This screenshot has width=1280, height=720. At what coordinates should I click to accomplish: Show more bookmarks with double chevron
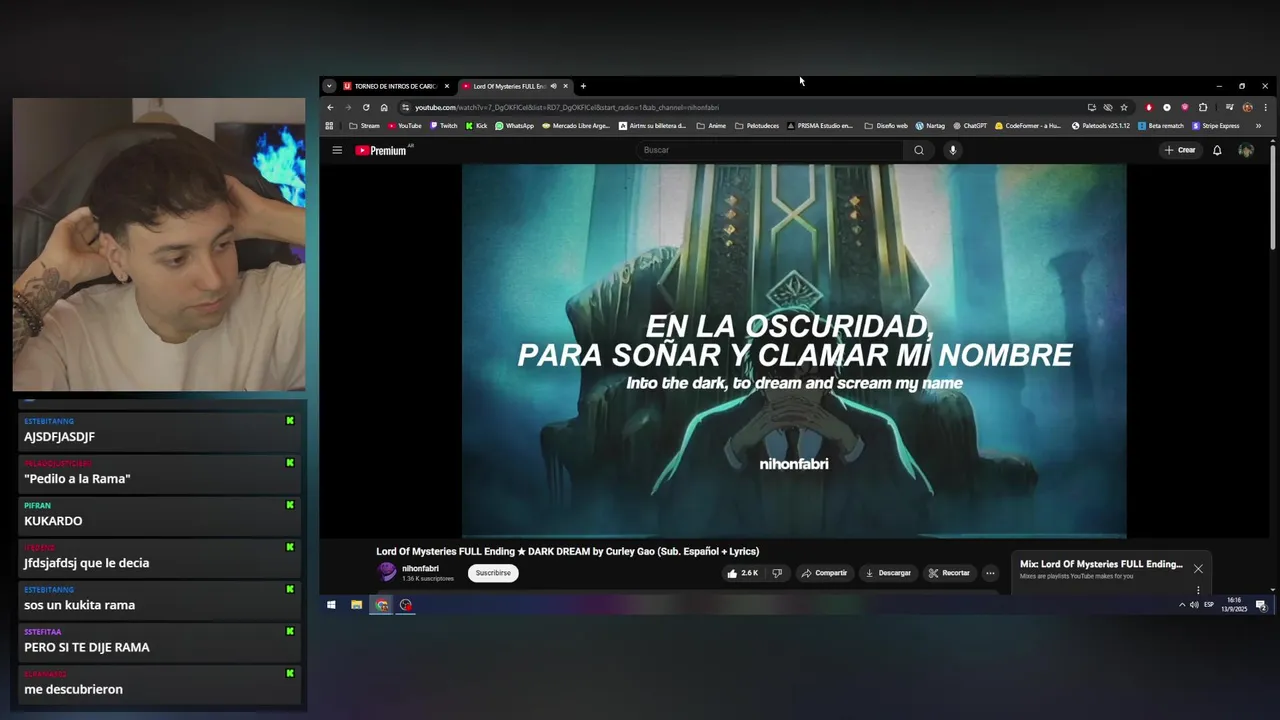coord(1258,126)
